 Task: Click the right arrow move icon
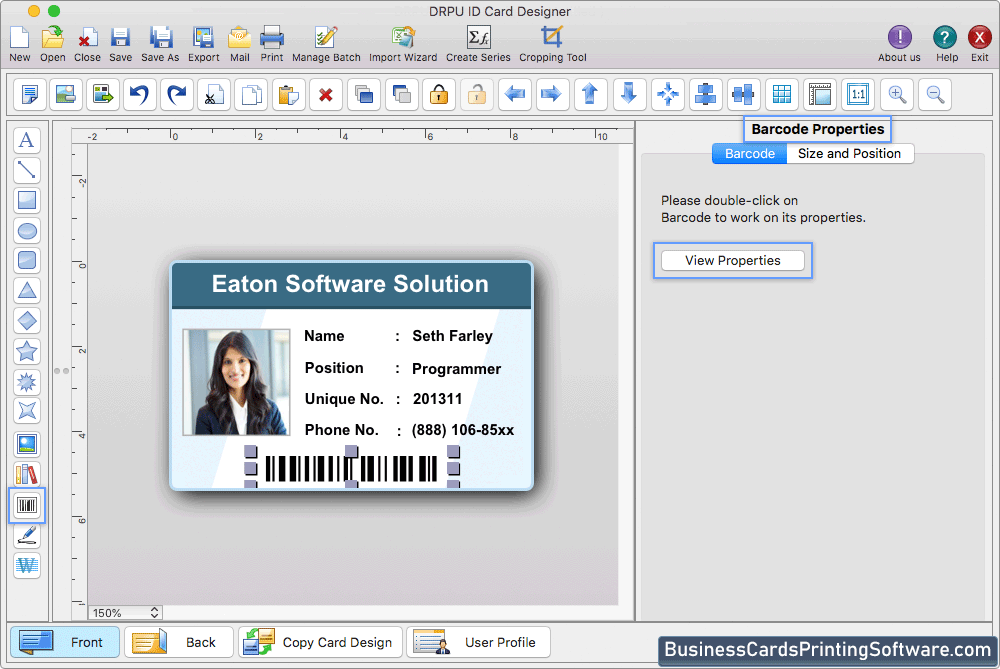tap(552, 94)
